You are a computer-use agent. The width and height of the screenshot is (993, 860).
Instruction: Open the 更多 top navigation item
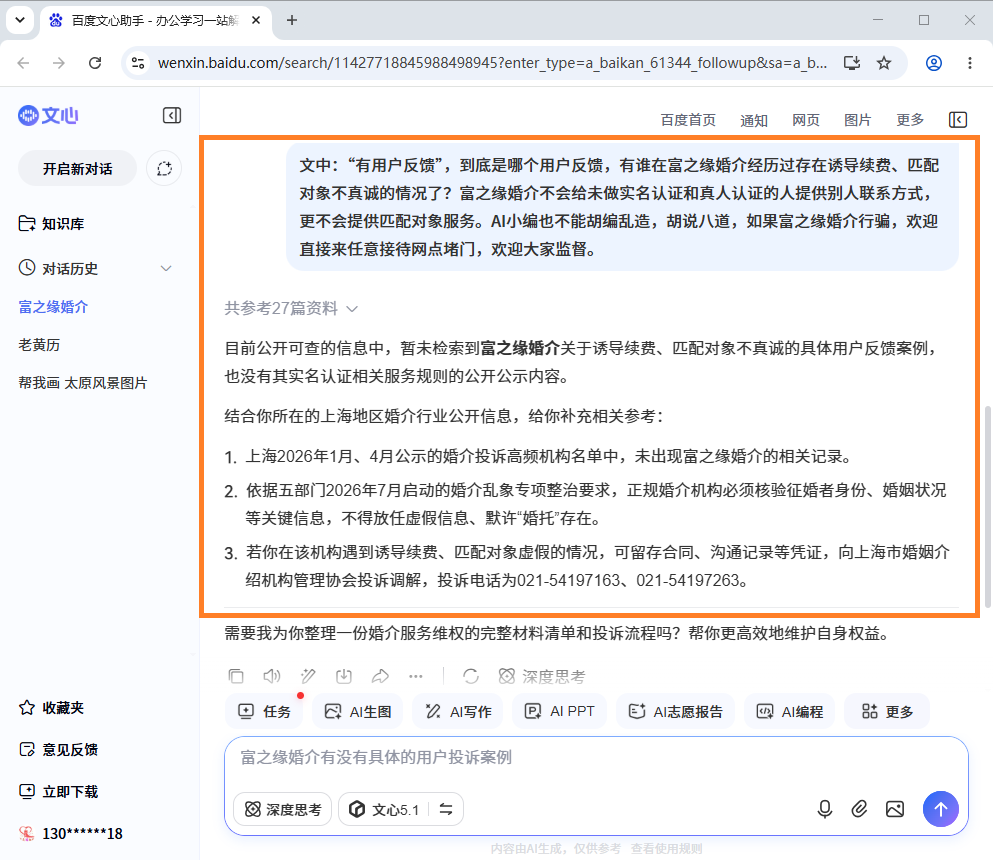910,120
